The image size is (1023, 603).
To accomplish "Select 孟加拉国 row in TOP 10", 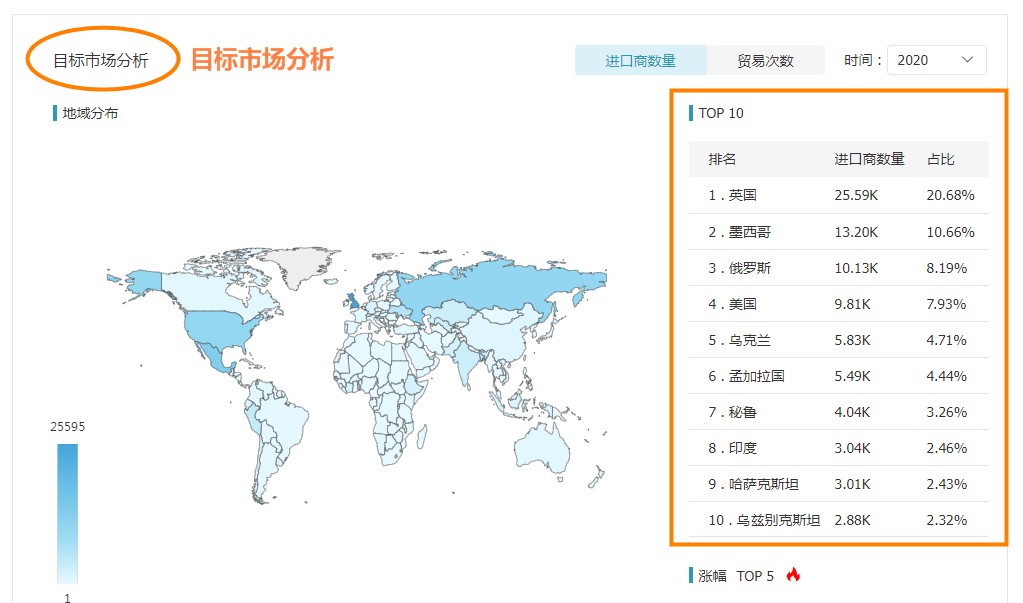I will coord(838,376).
